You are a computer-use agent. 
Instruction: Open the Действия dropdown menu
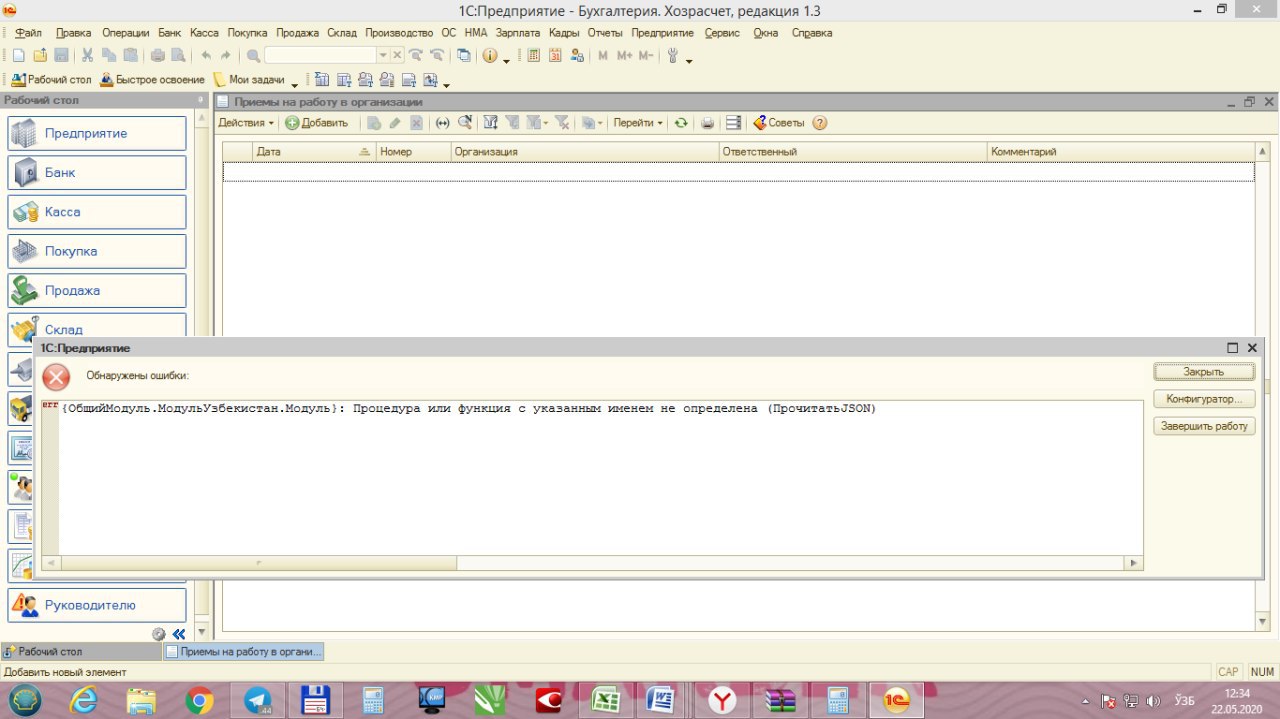(x=246, y=123)
